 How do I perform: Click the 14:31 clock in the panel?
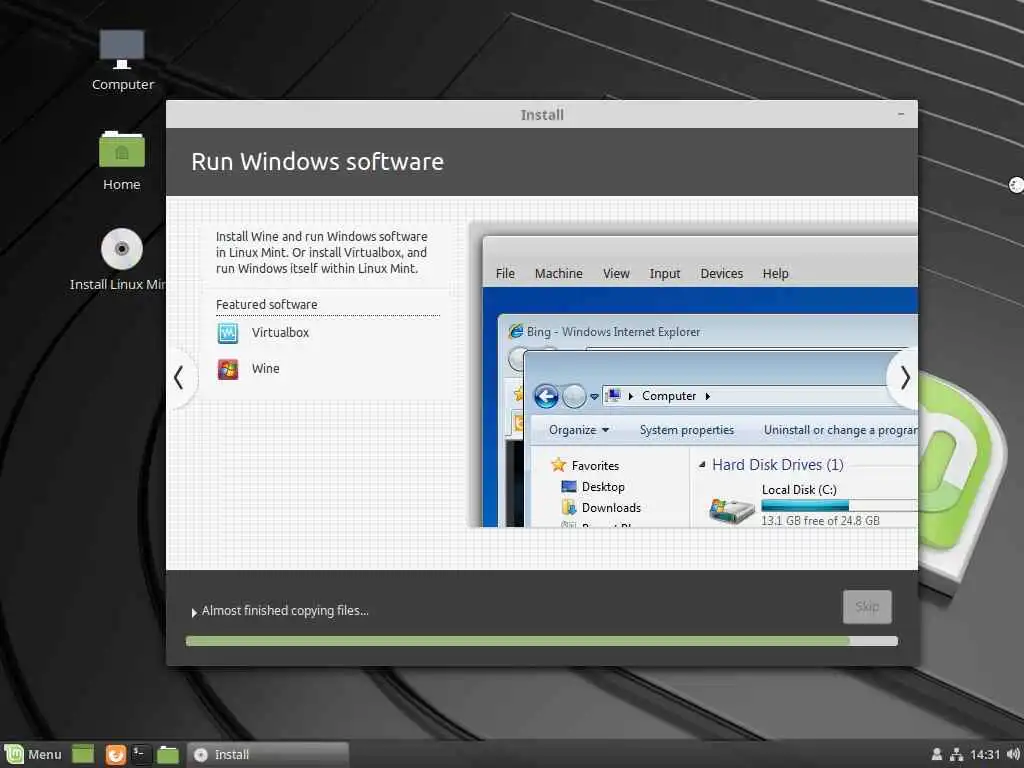(985, 754)
